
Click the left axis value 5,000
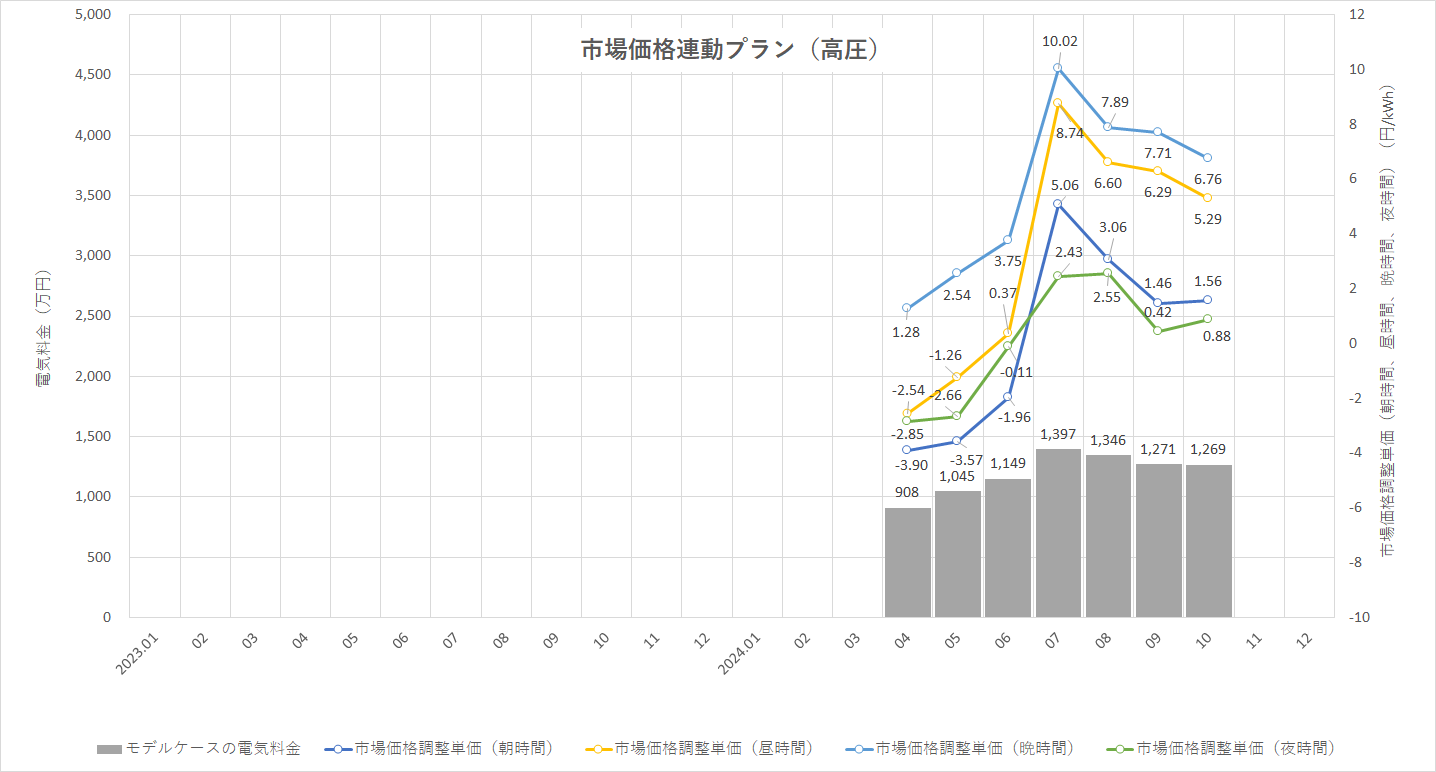pos(92,14)
